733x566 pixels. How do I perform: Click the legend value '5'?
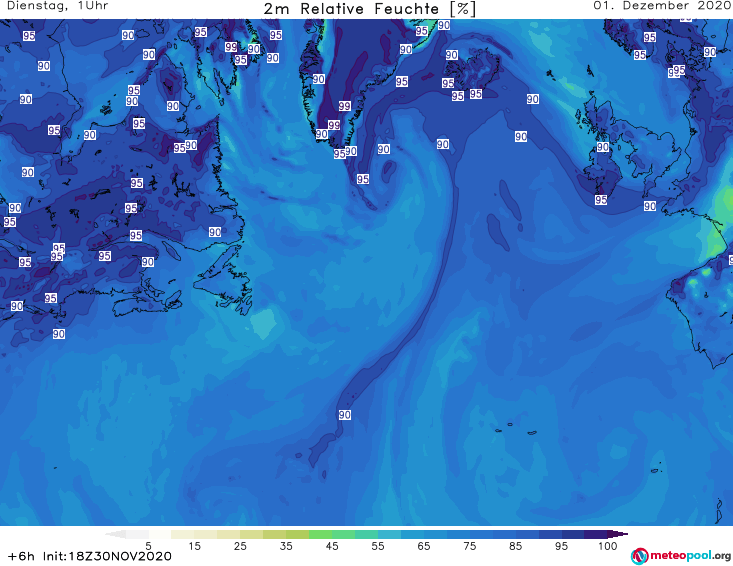coord(148,546)
